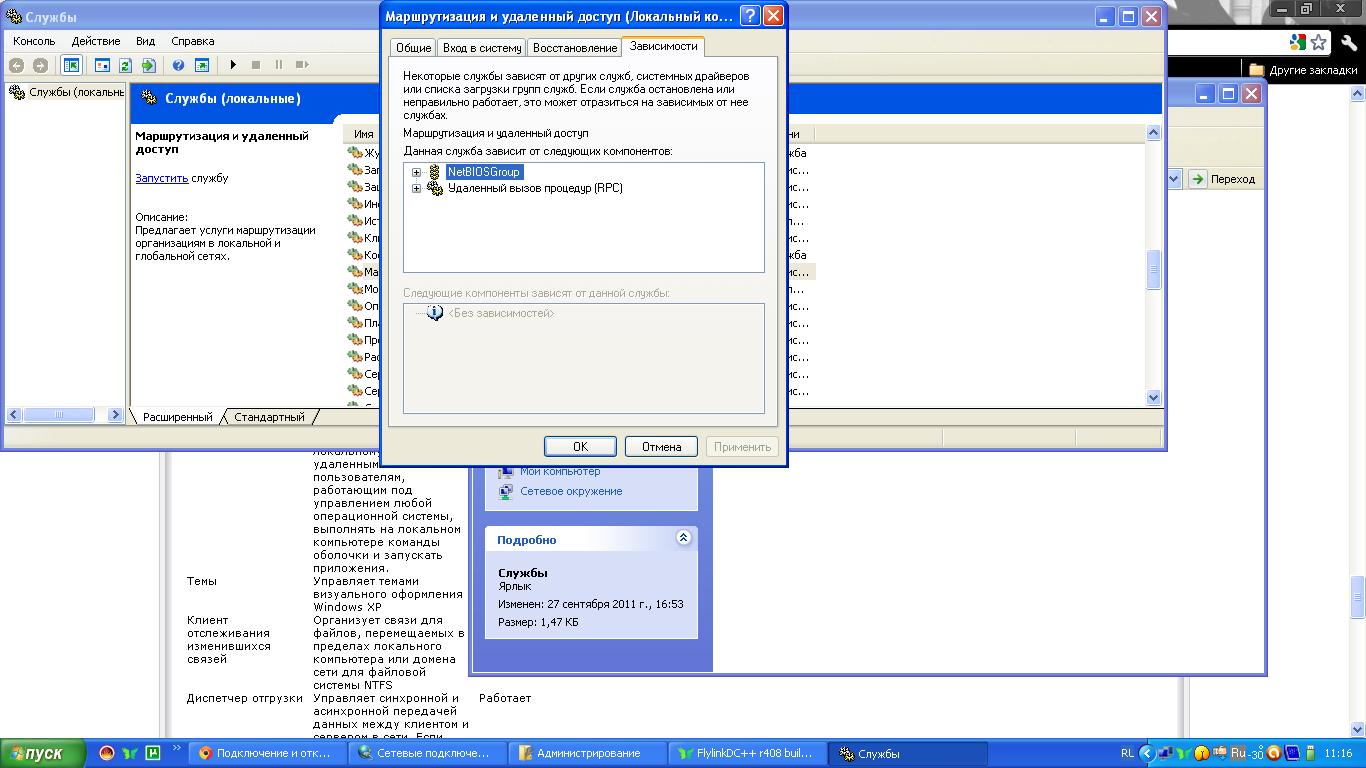This screenshot has width=1366, height=768.
Task: Click the toolbar icon right of Help
Action: [x=201, y=65]
